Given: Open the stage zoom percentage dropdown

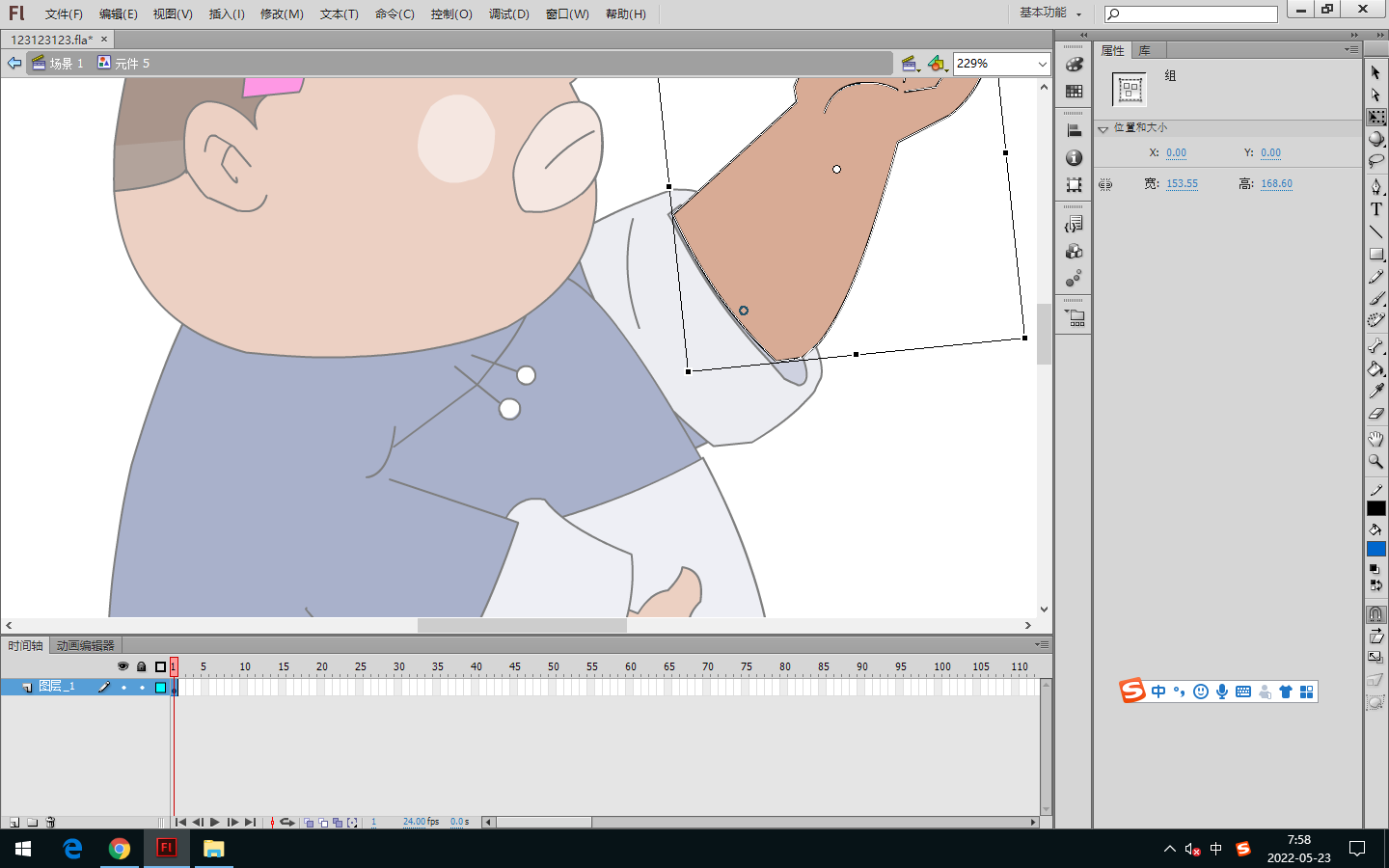Looking at the screenshot, I should coord(1042,64).
